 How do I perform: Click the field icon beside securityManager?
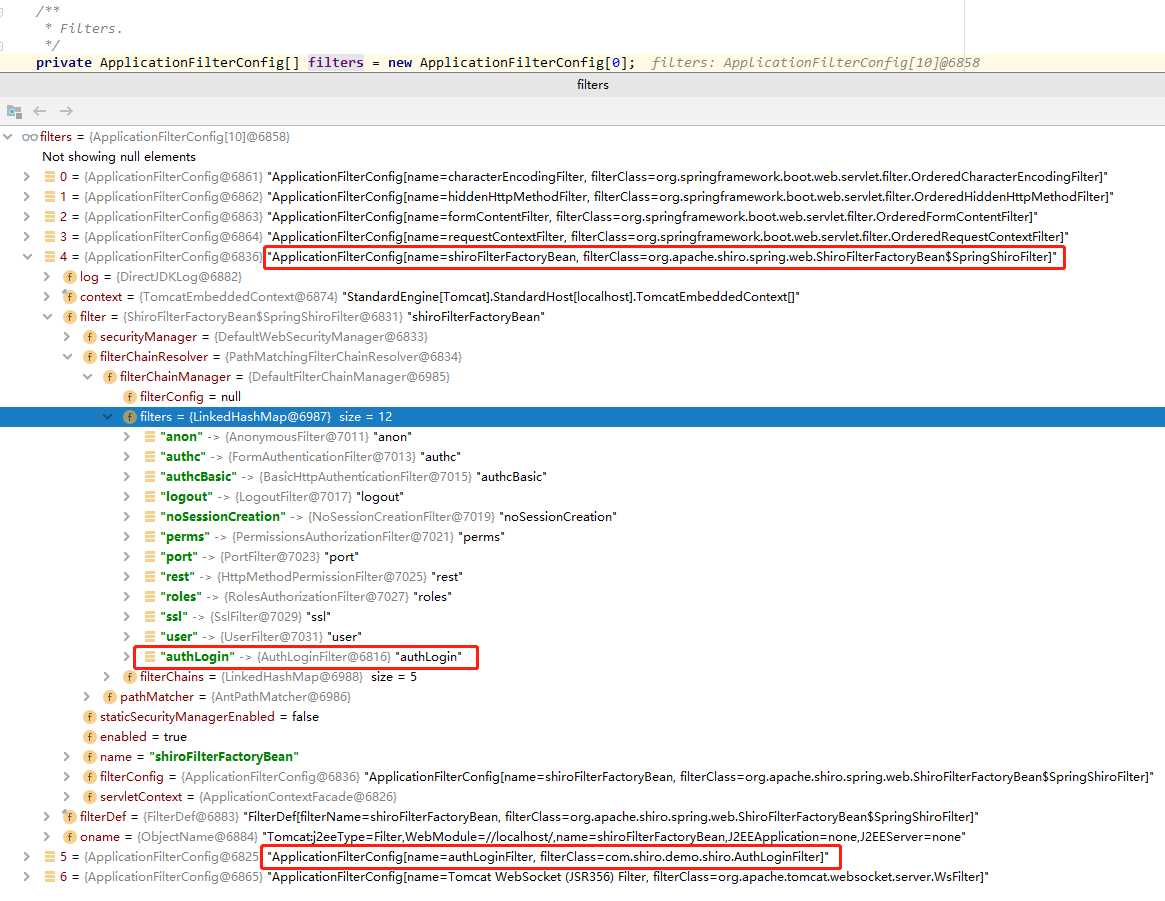click(89, 337)
